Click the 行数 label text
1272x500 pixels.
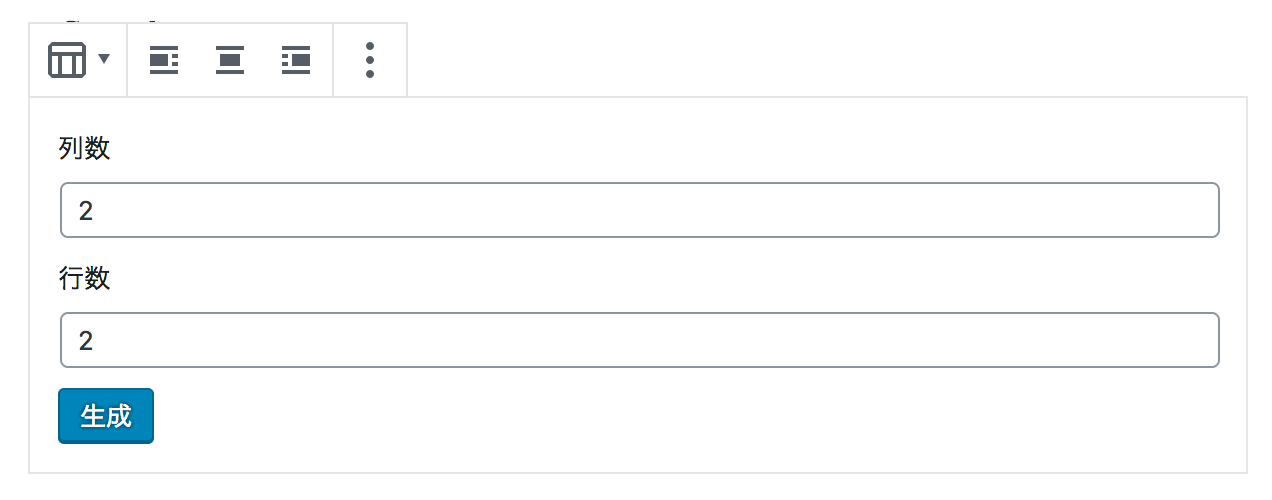tap(84, 279)
